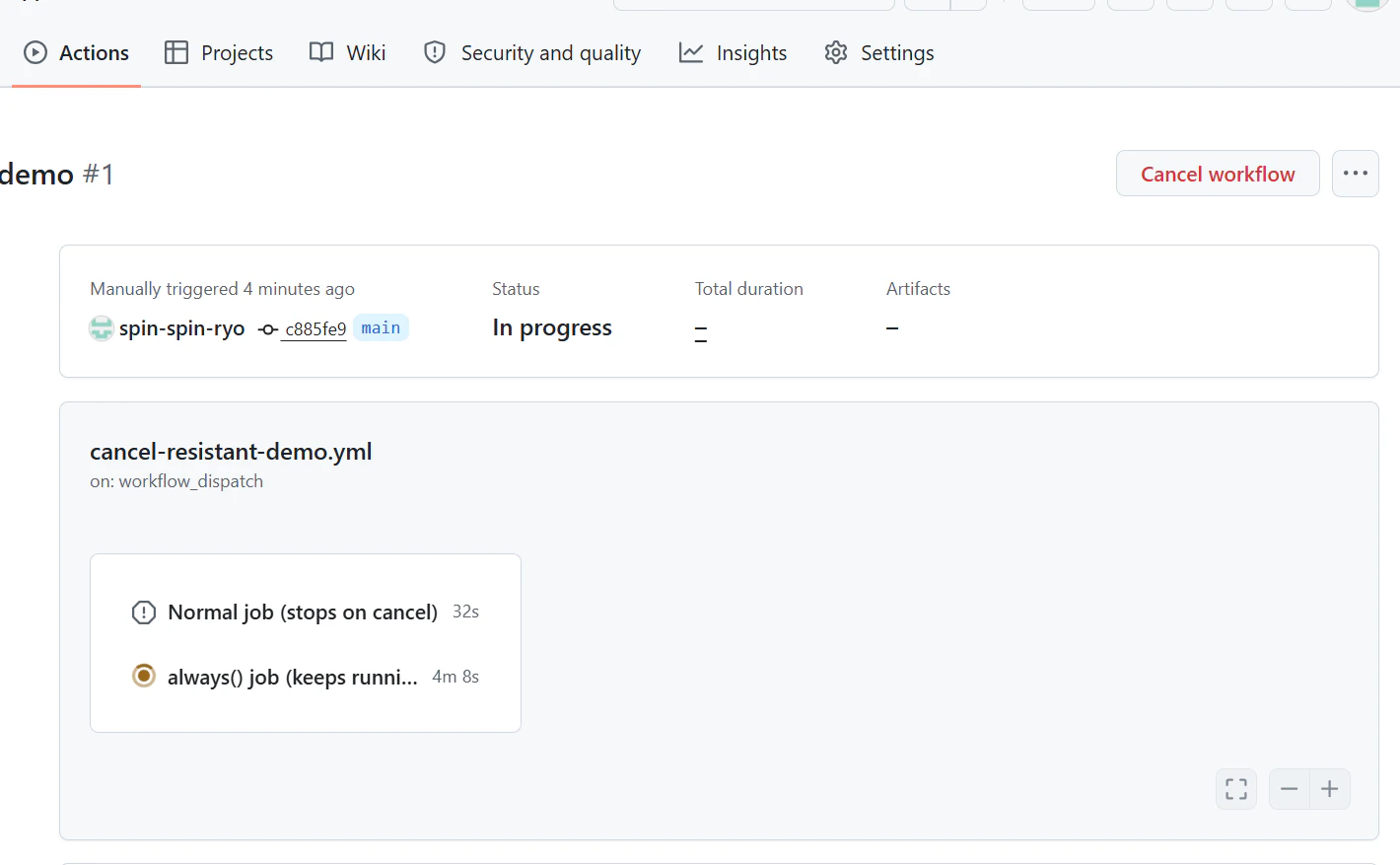Zoom out the workflow graph

pos(1289,789)
